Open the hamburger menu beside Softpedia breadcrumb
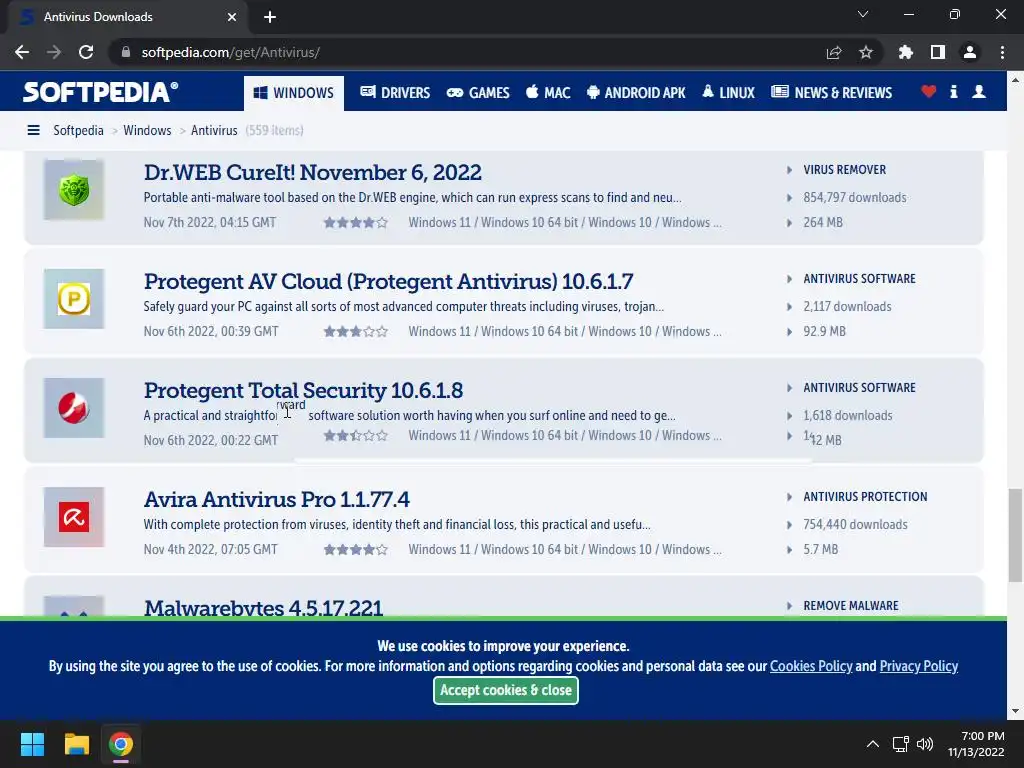Viewport: 1024px width, 768px height. pyautogui.click(x=33, y=131)
